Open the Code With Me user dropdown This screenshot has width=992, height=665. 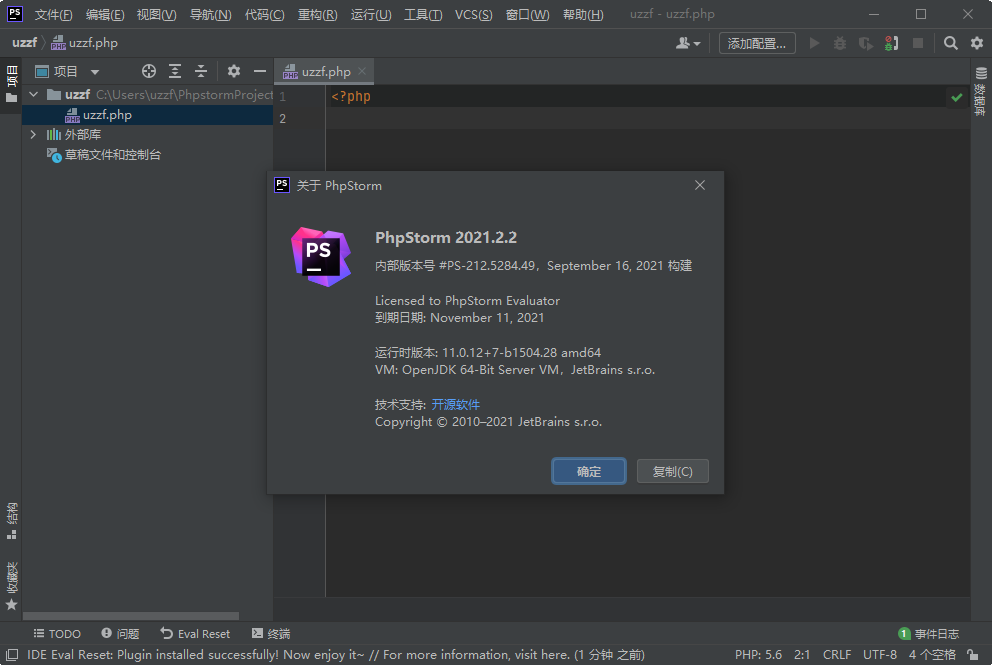(x=688, y=43)
